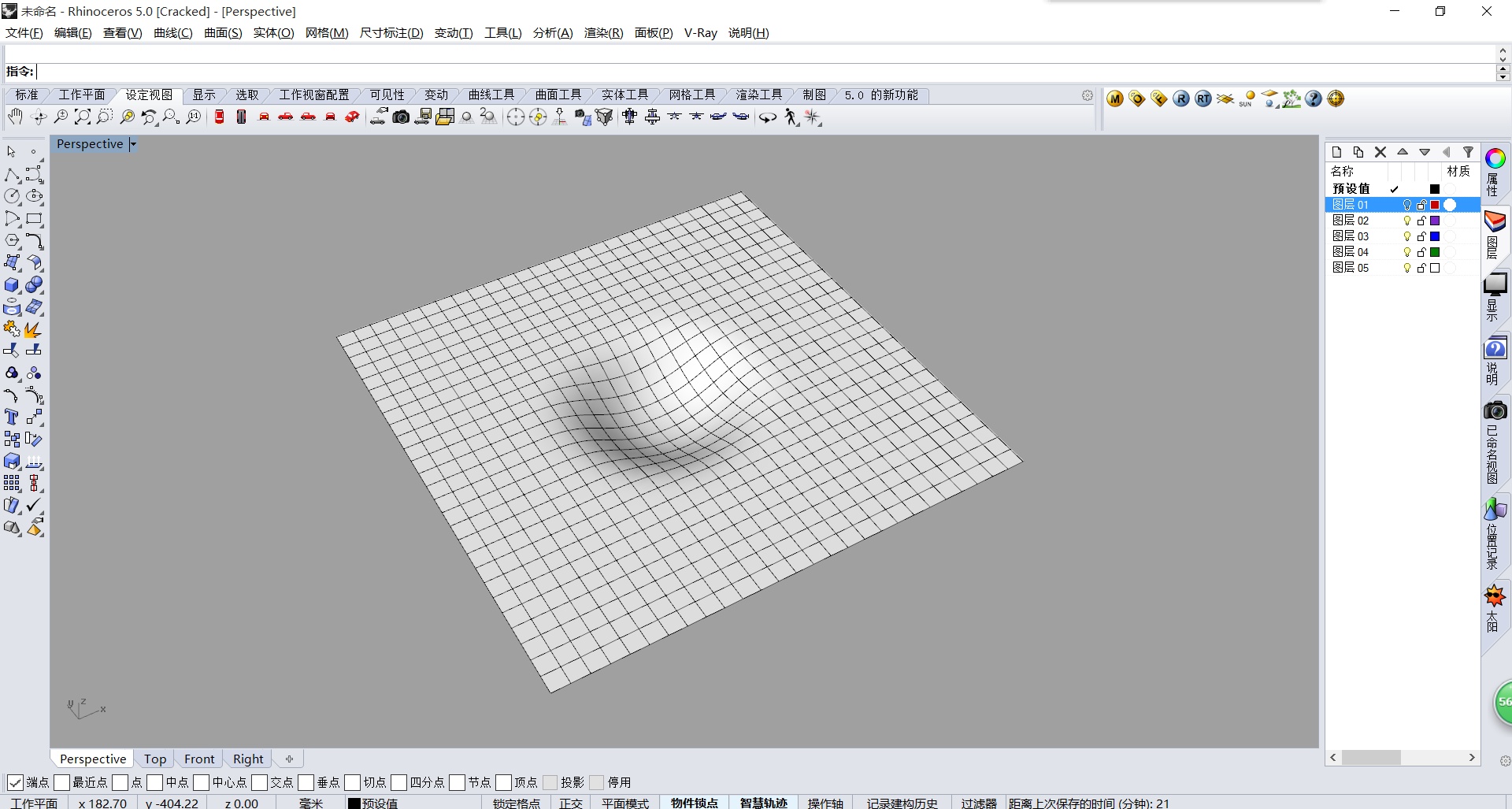
Task: Enable the 中点 midpoint snap checkbox
Action: 155,782
